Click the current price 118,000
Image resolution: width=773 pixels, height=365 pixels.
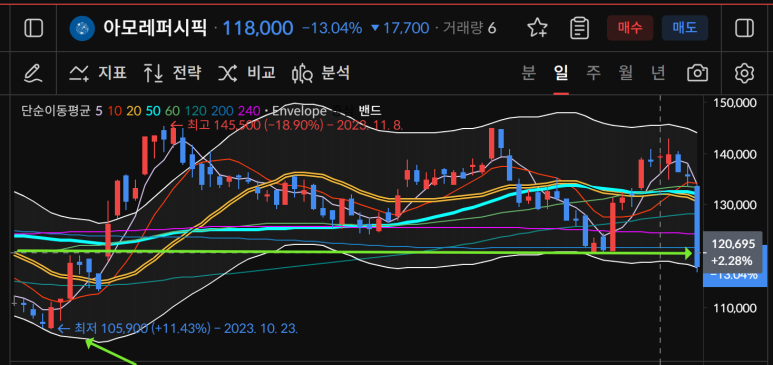coord(258,28)
